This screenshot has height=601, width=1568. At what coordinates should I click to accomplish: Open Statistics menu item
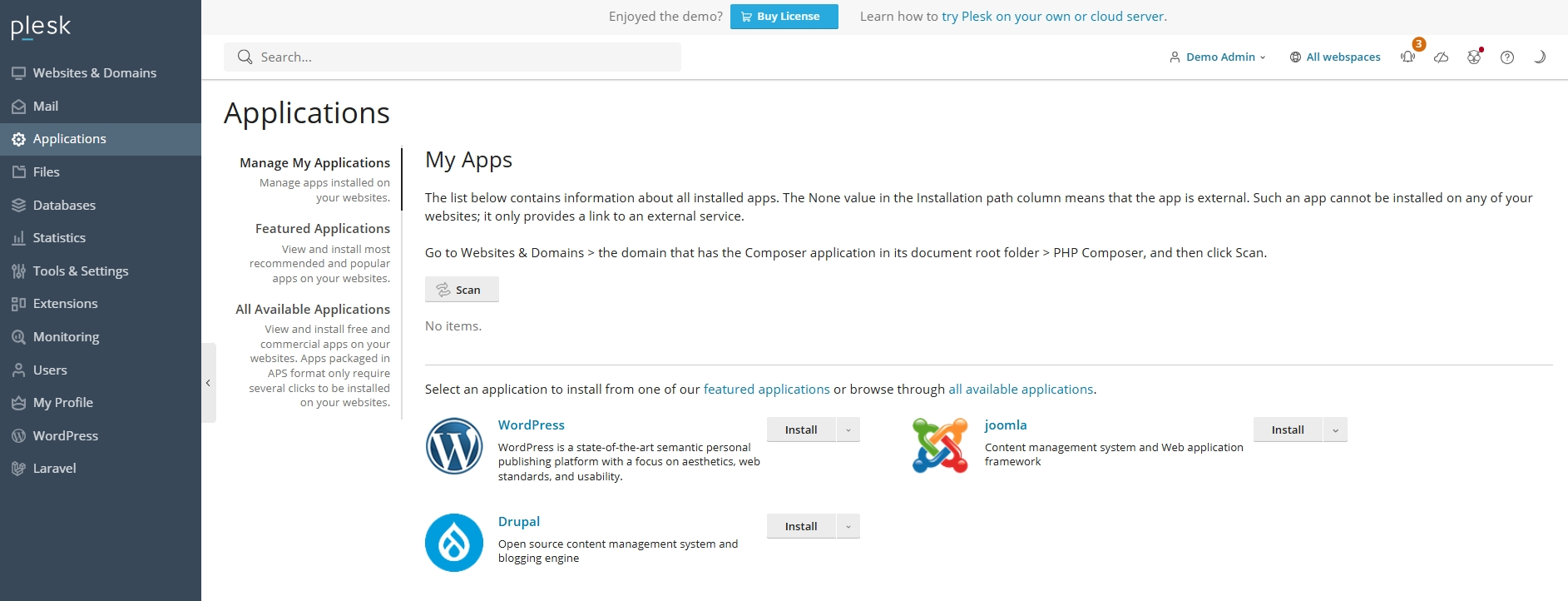101,238
